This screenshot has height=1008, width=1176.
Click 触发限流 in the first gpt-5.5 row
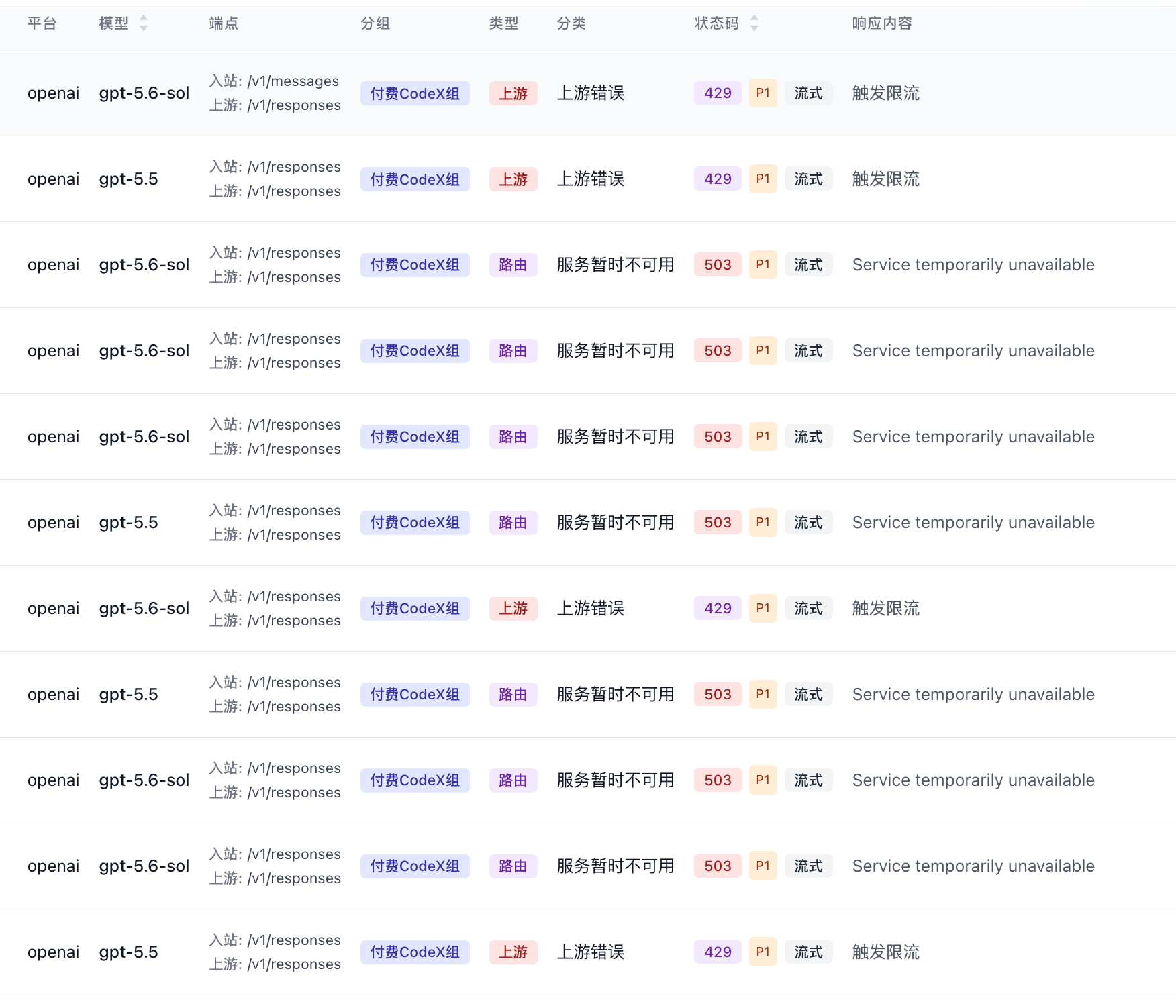pos(886,179)
